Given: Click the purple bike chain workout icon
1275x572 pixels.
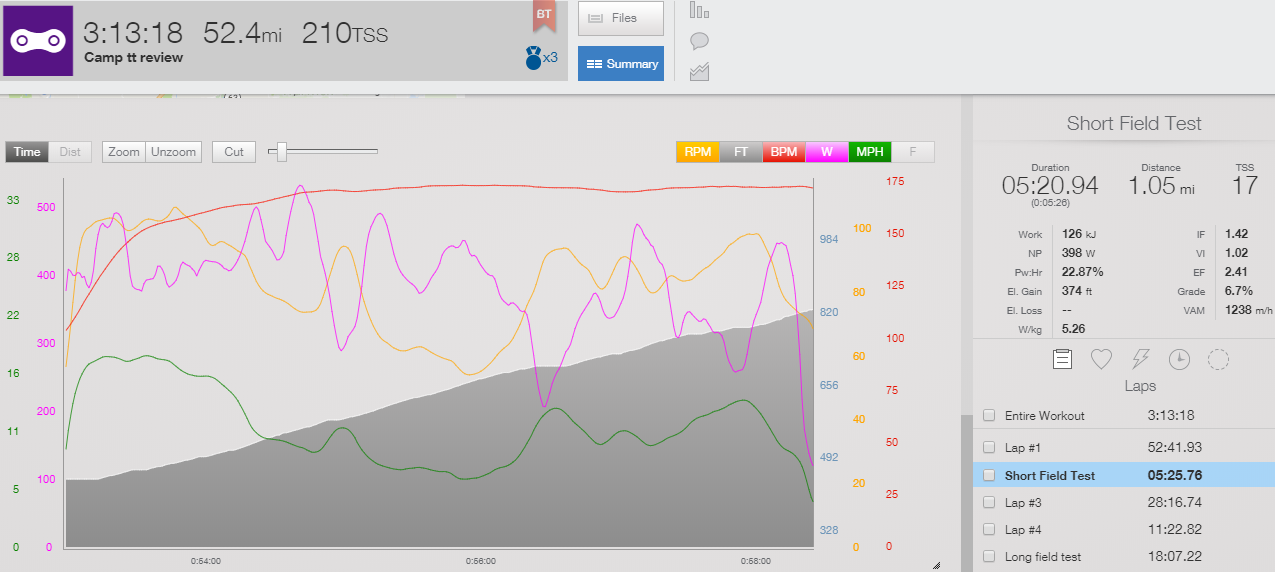Looking at the screenshot, I should tap(38, 40).
